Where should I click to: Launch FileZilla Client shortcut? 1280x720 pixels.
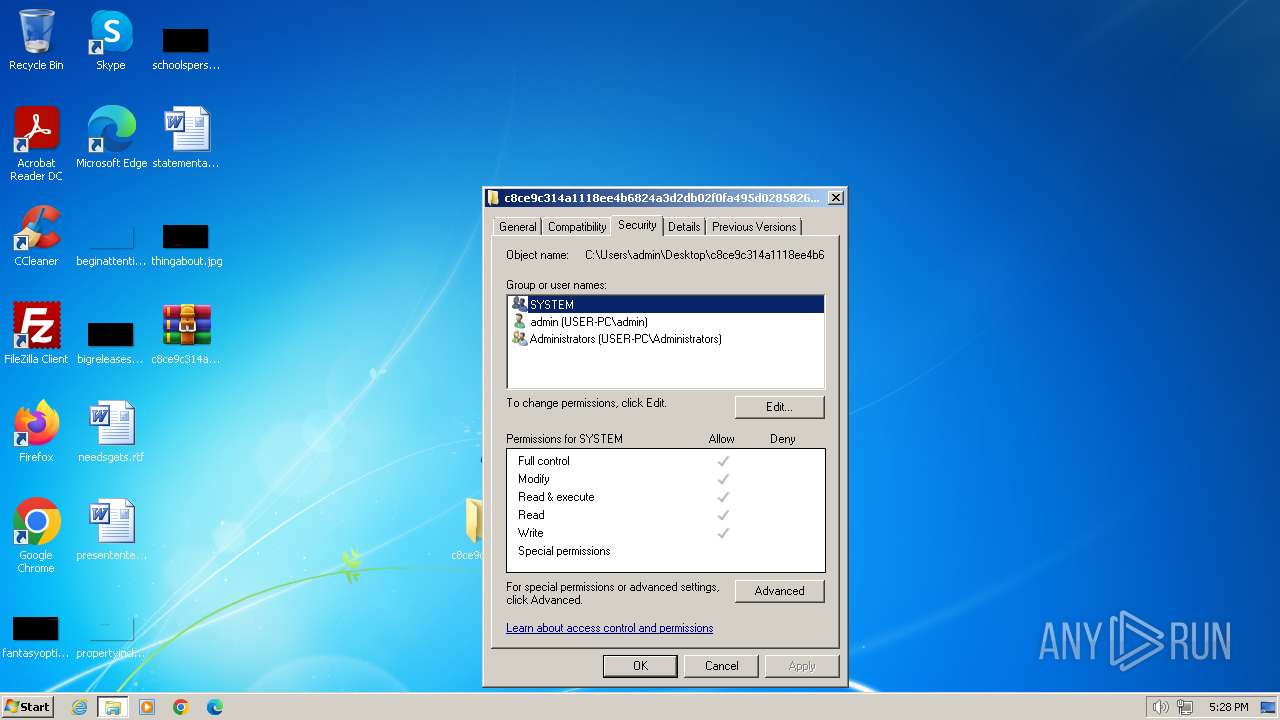coord(36,334)
